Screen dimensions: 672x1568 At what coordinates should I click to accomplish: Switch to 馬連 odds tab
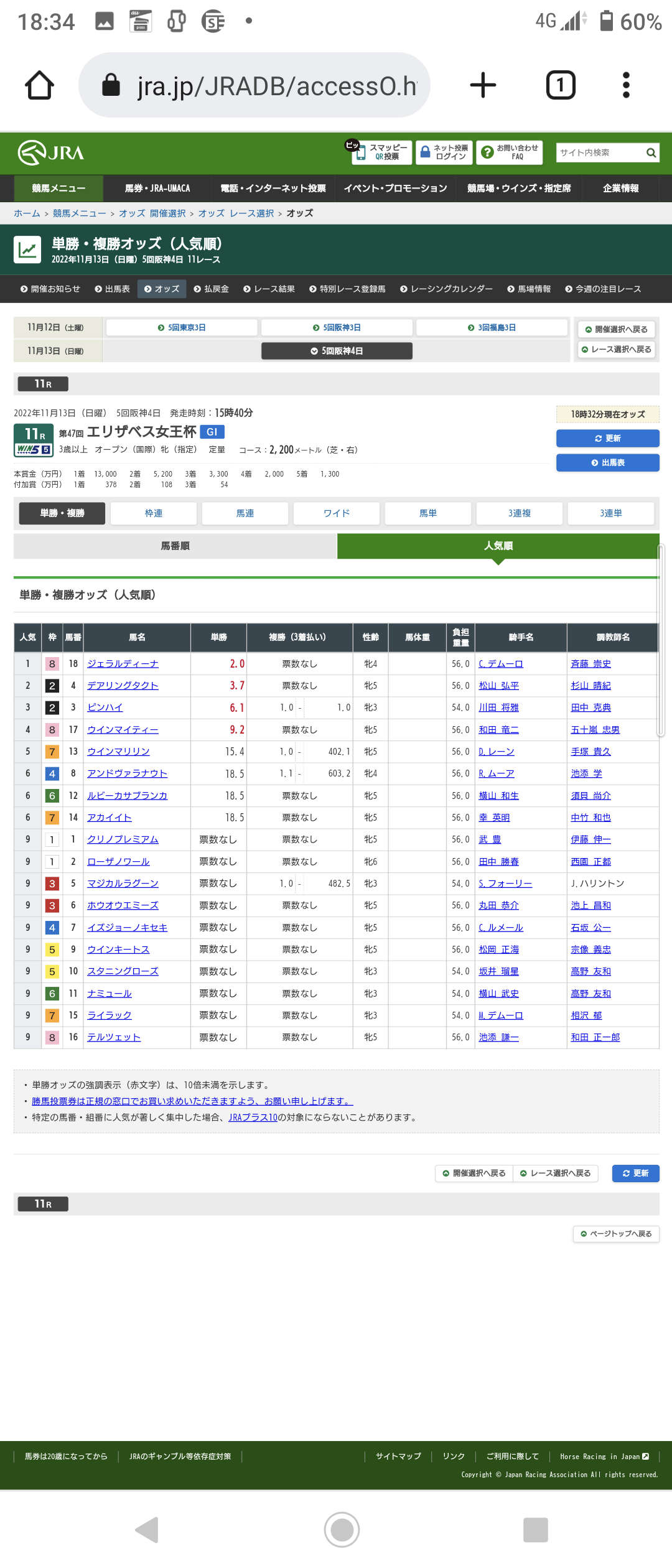[245, 513]
